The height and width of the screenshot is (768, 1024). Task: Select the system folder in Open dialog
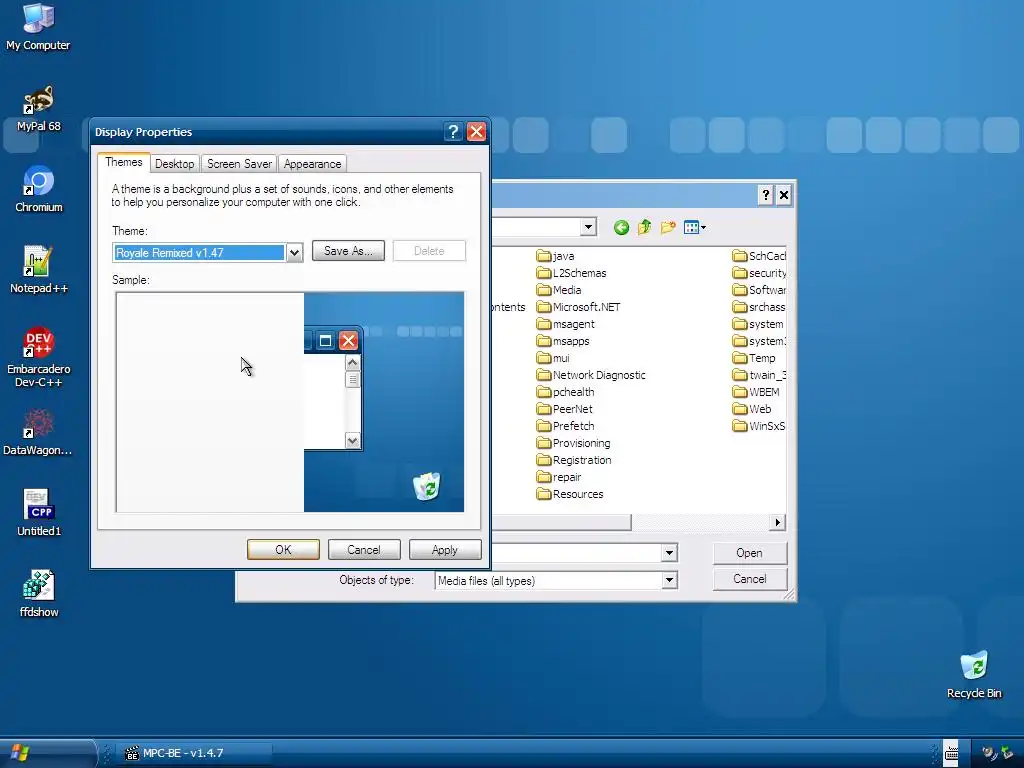(x=758, y=324)
